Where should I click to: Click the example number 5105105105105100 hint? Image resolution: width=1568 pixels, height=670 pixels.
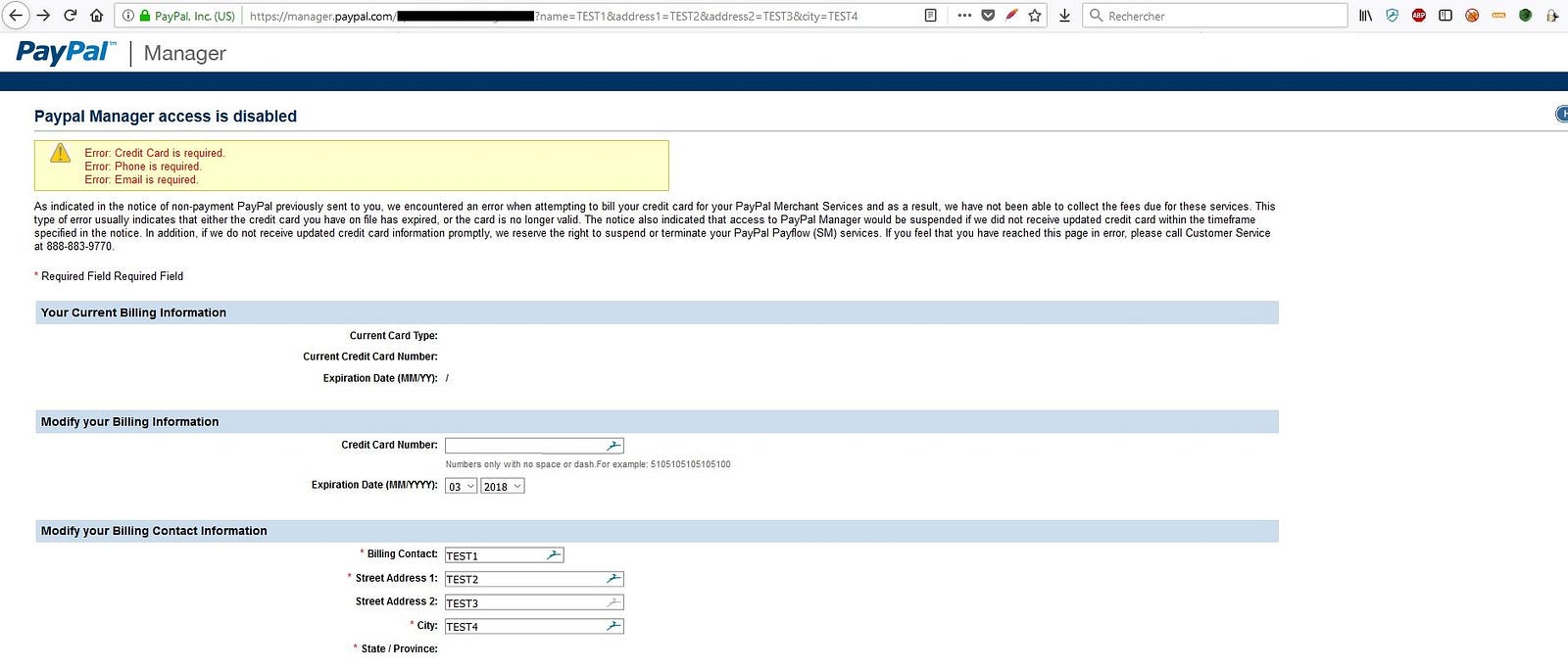tap(691, 464)
